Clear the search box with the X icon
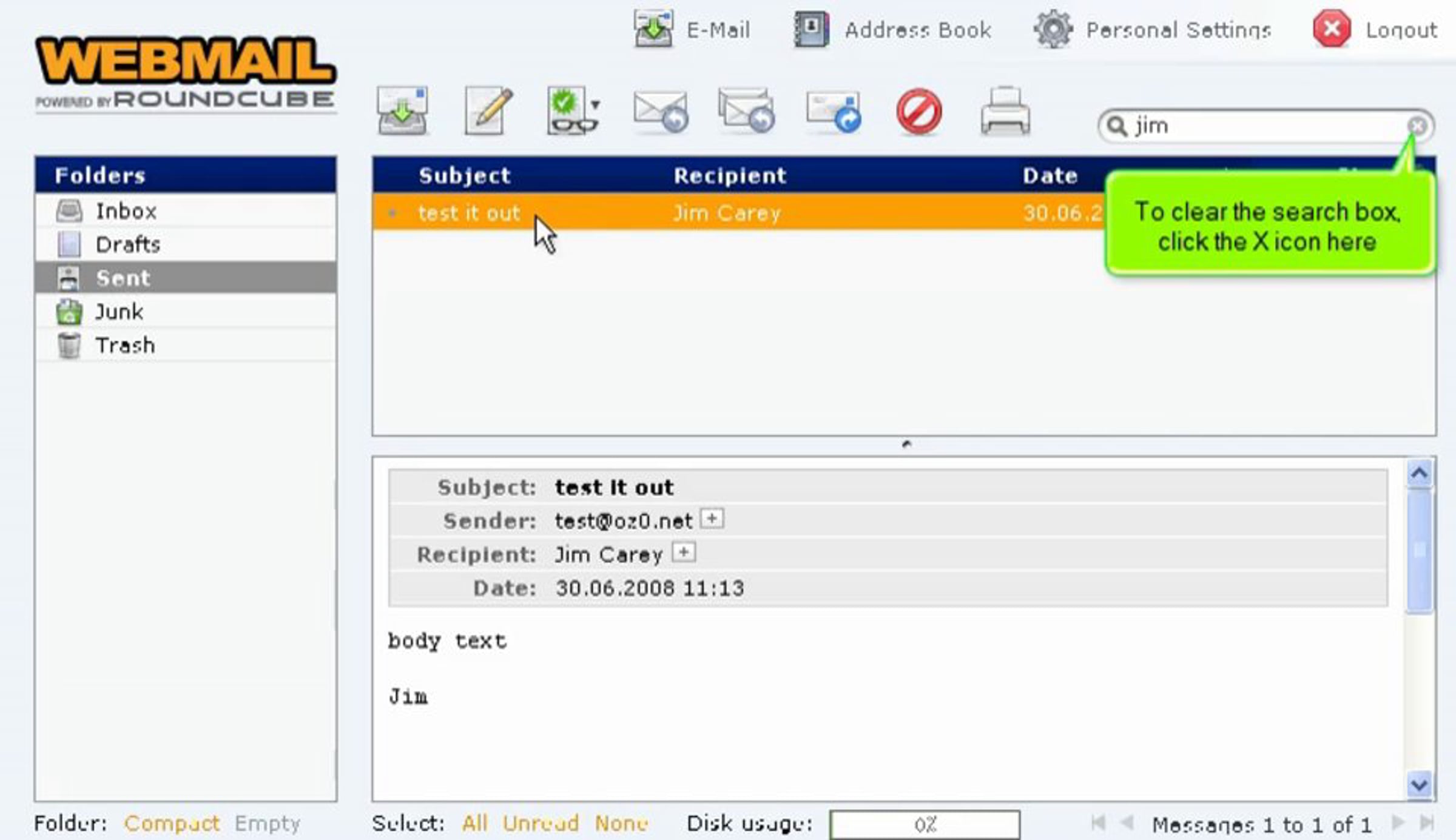Image resolution: width=1456 pixels, height=840 pixels. [x=1417, y=126]
